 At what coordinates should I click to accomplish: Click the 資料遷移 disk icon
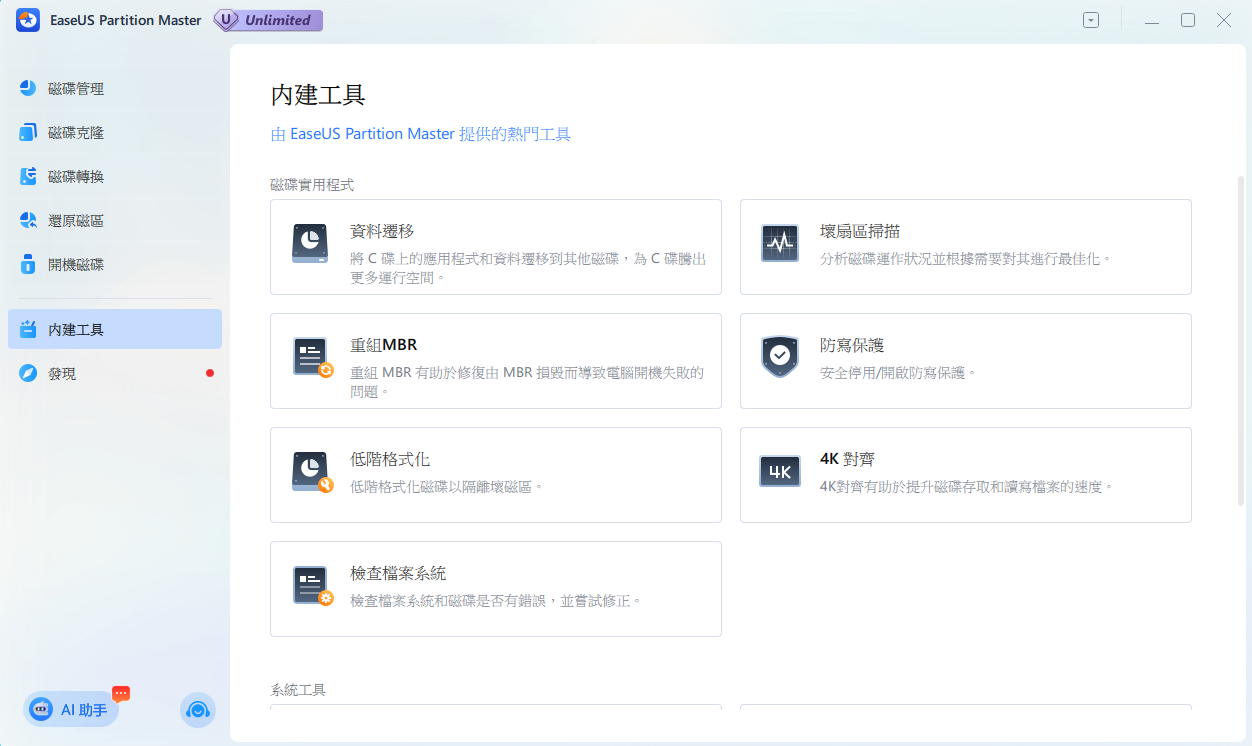pos(310,243)
